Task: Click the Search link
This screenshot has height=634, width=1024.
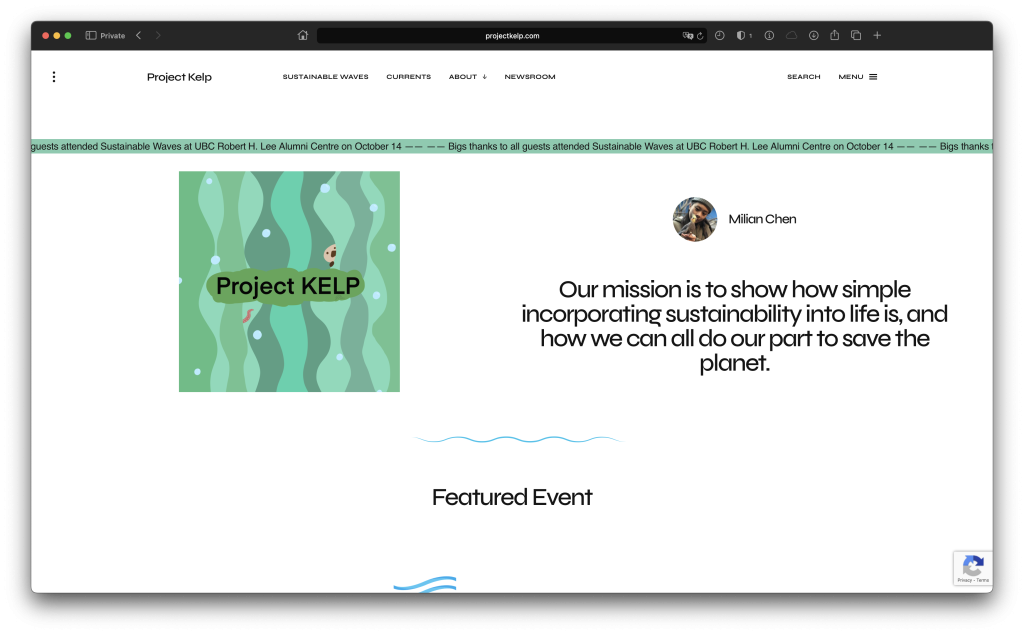Action: 803,77
